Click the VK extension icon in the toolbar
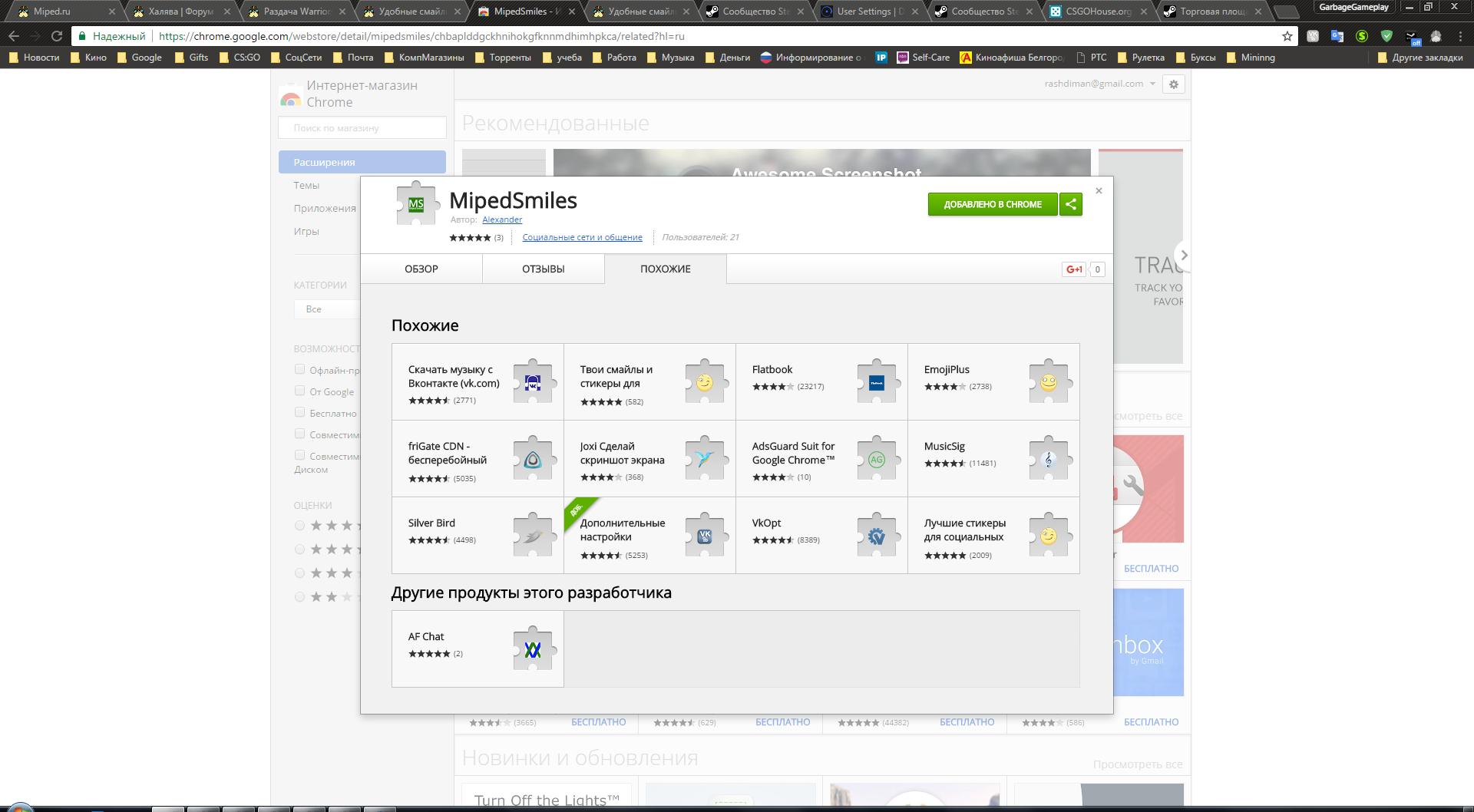The height and width of the screenshot is (812, 1474). tap(1313, 36)
